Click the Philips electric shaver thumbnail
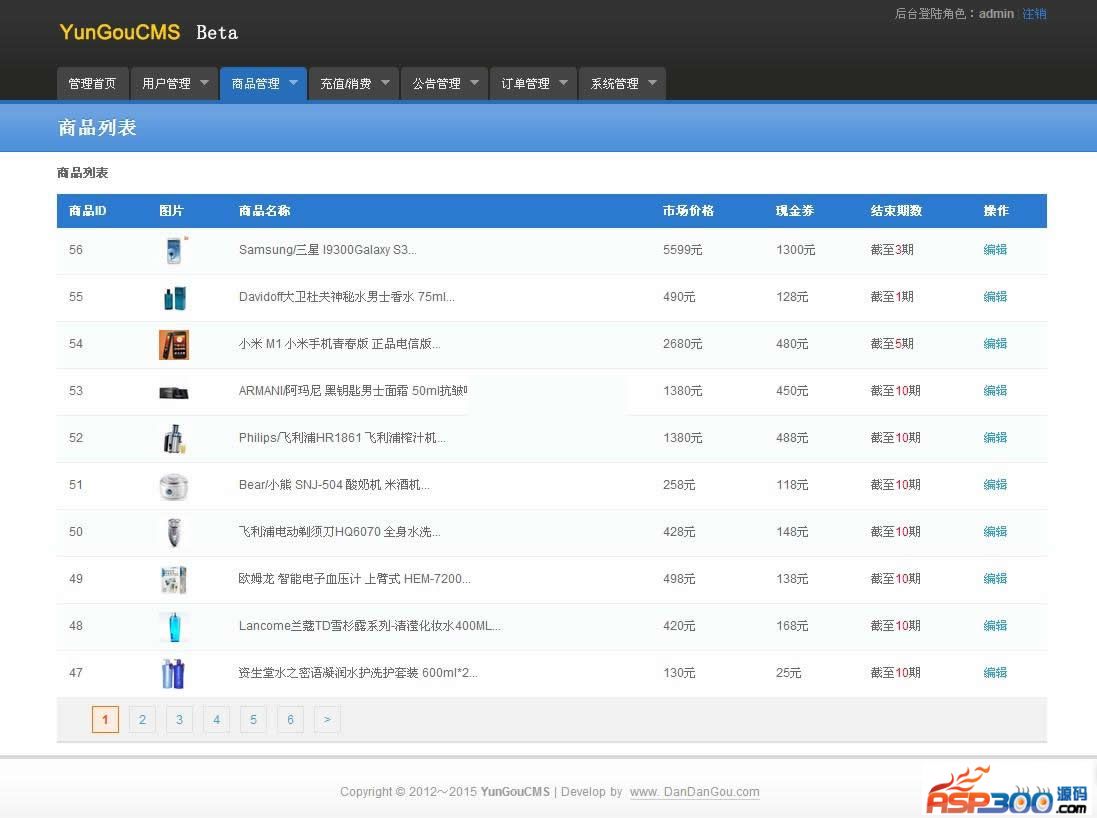The width and height of the screenshot is (1097, 818). tap(174, 533)
